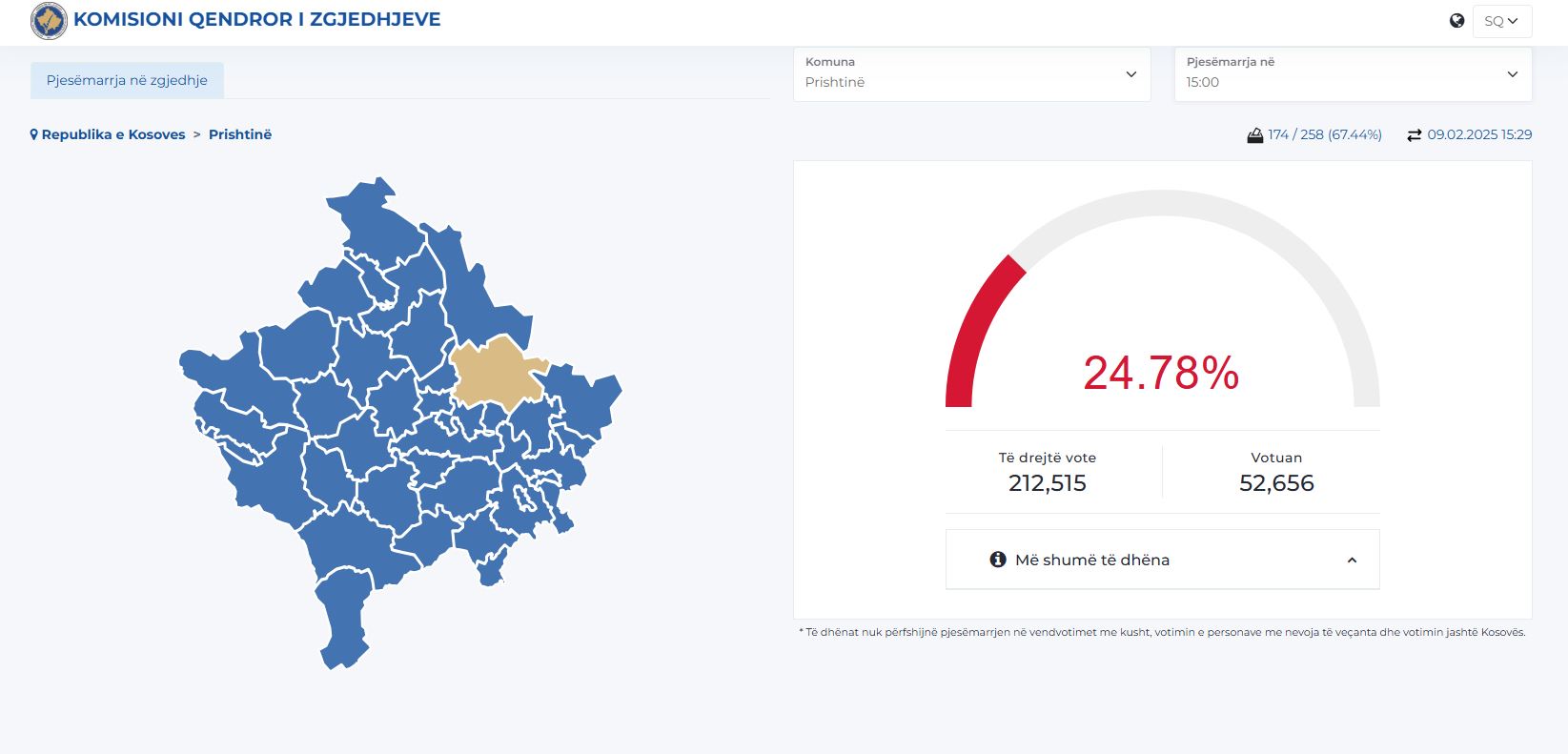The image size is (1568, 754).
Task: Click the Prishtinë breadcrumb item
Action: pos(240,135)
